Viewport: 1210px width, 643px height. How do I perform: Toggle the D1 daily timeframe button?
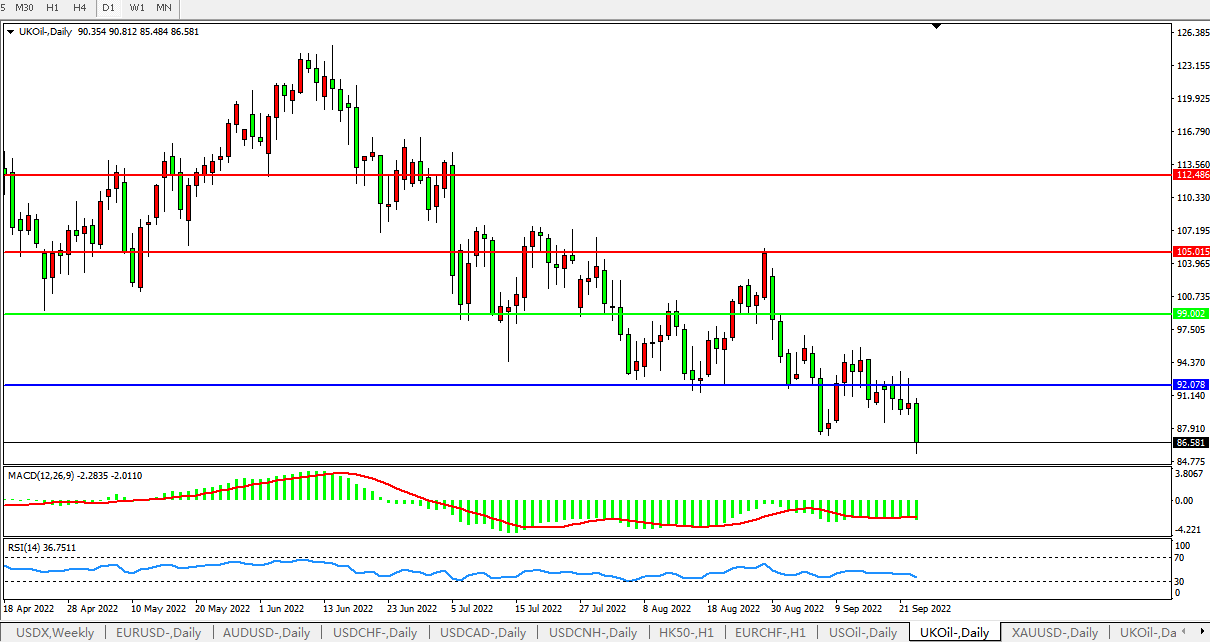[x=108, y=7]
